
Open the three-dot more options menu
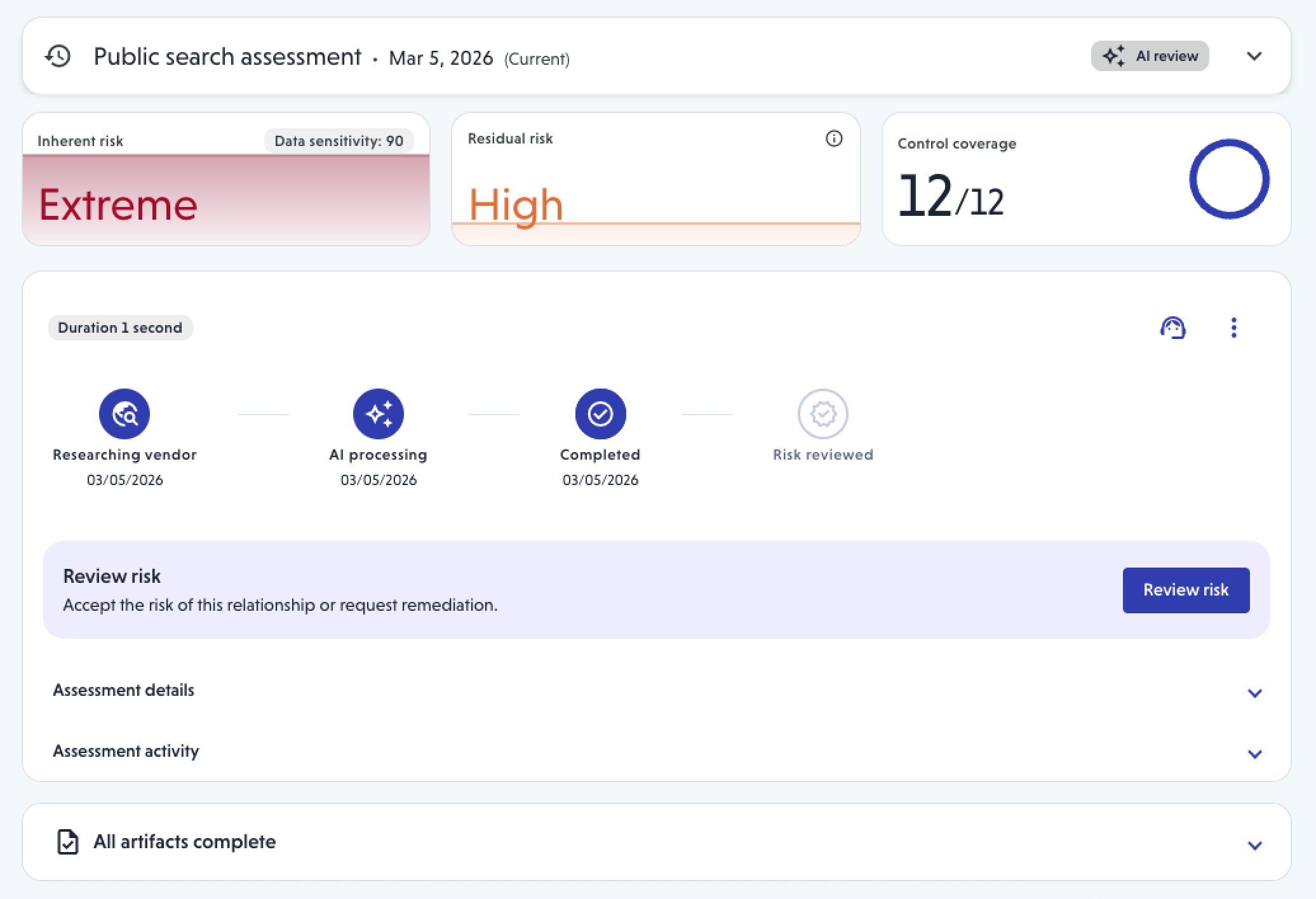pyautogui.click(x=1233, y=328)
